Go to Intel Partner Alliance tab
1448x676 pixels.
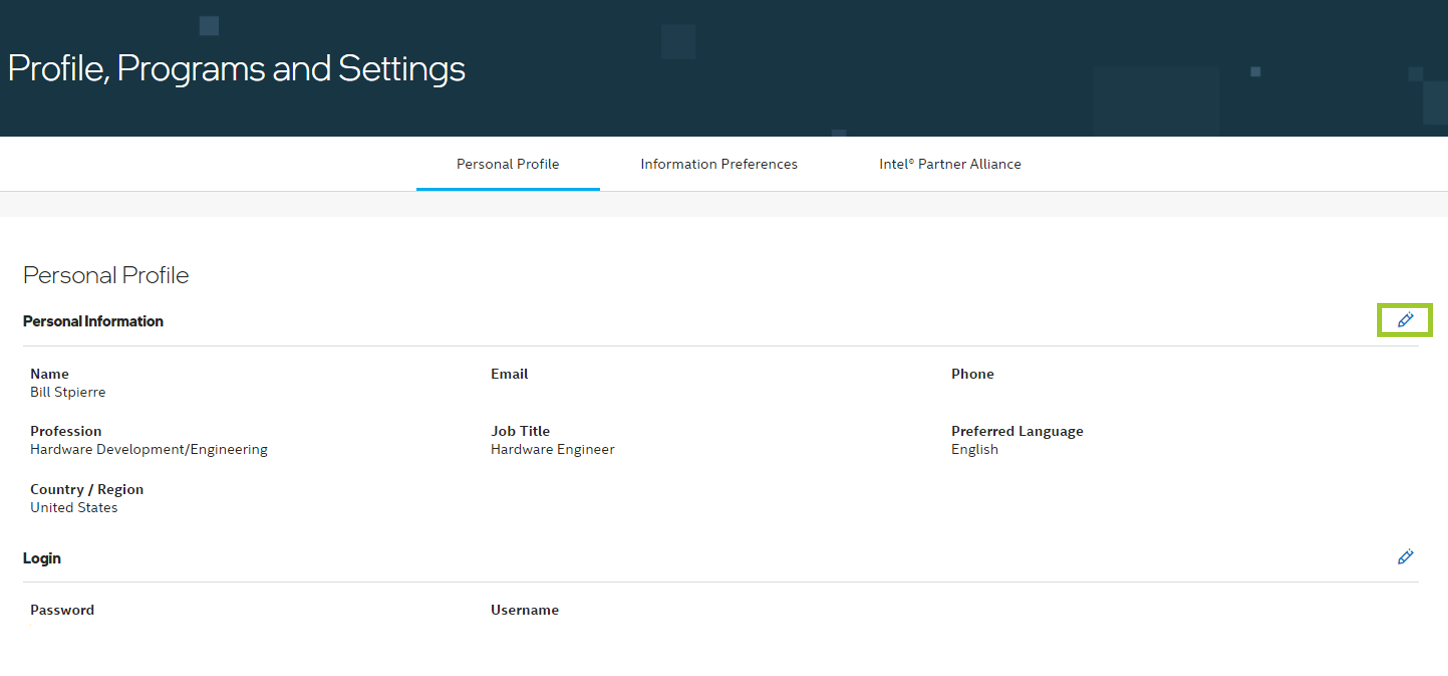pos(950,164)
